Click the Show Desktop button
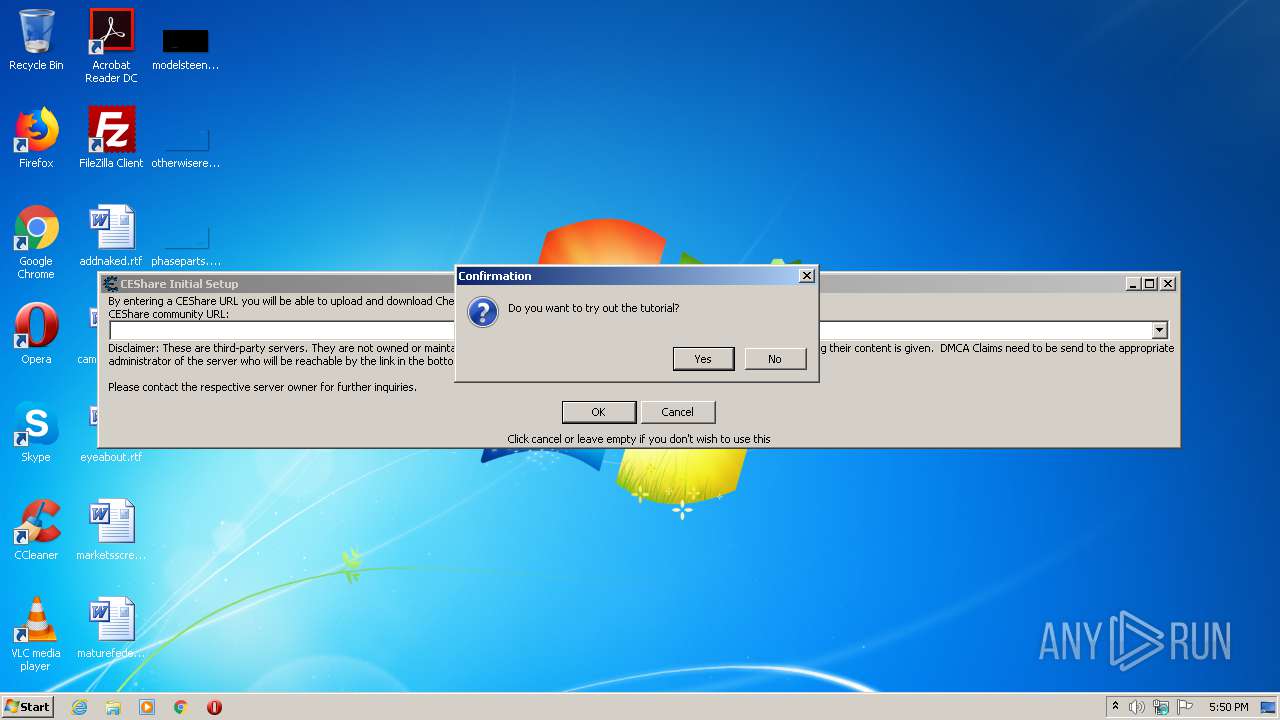The width and height of the screenshot is (1280, 720). point(1270,707)
